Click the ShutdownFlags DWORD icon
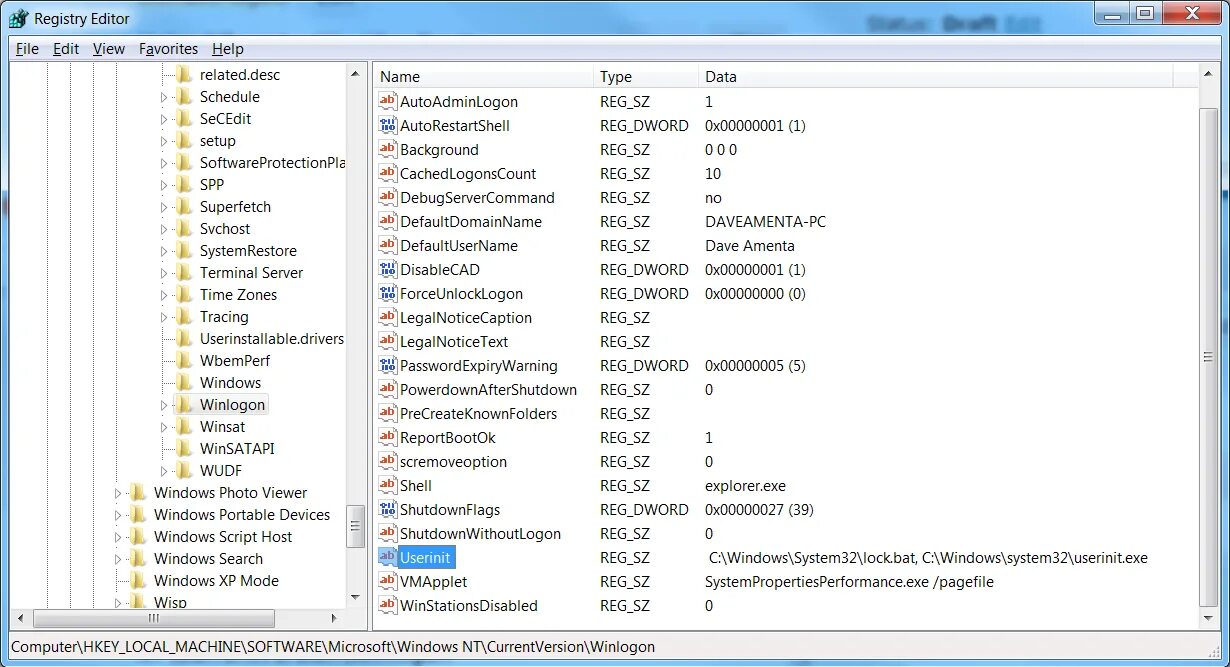1230x667 pixels. (x=388, y=509)
